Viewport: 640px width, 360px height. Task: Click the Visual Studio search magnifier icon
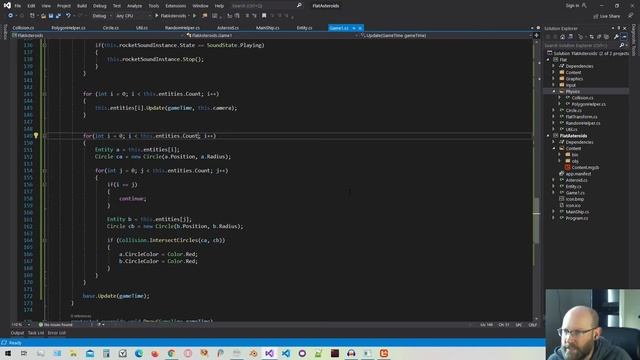(299, 6)
